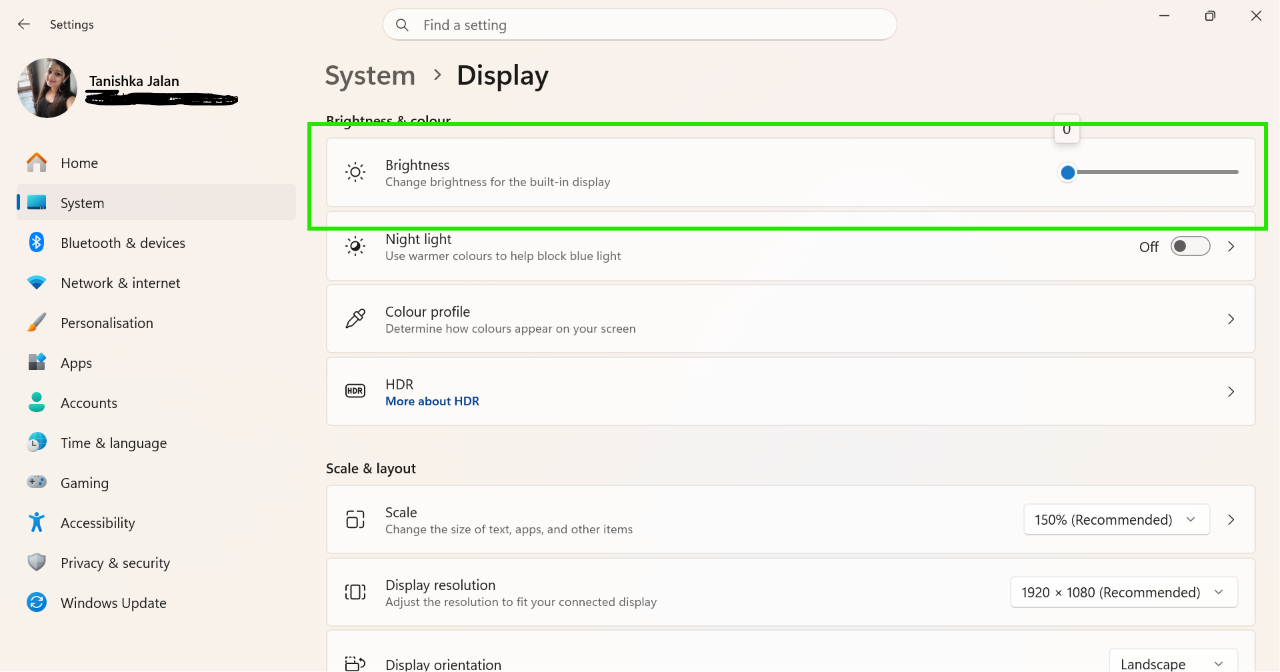The width and height of the screenshot is (1280, 672).
Task: Click the Gaming controller icon
Action: [x=37, y=482]
